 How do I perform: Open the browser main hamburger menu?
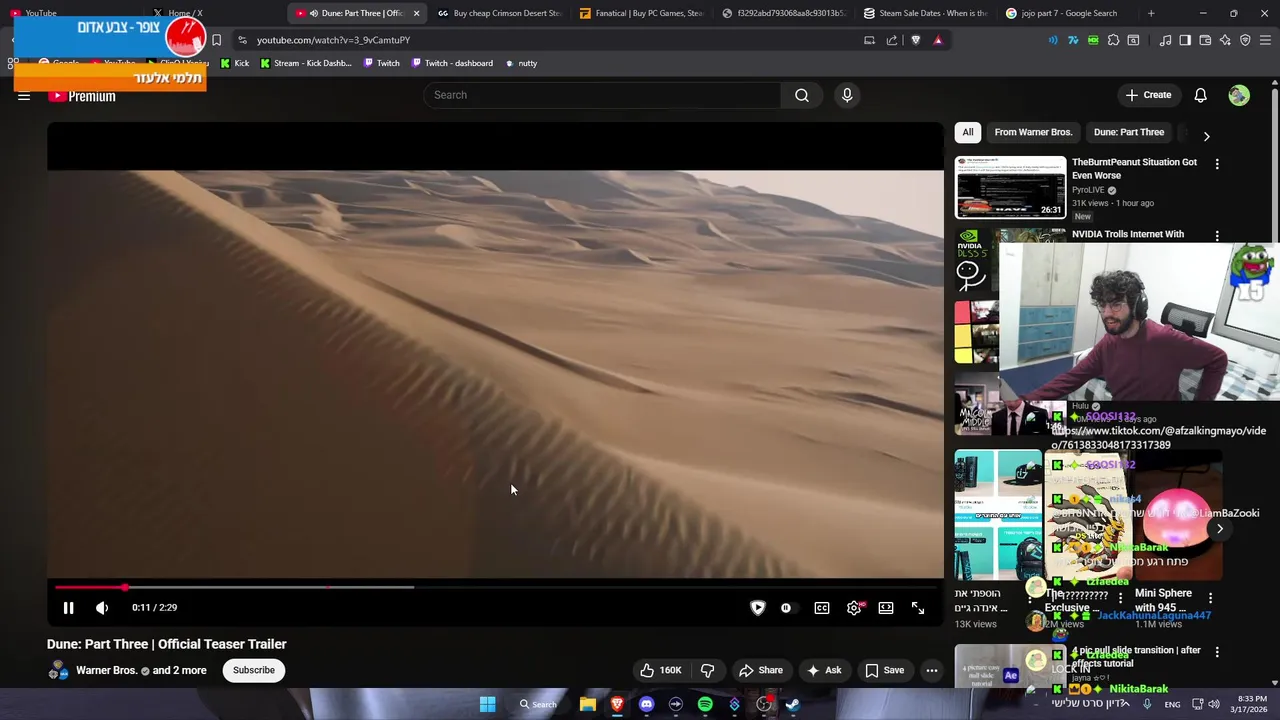1265,40
